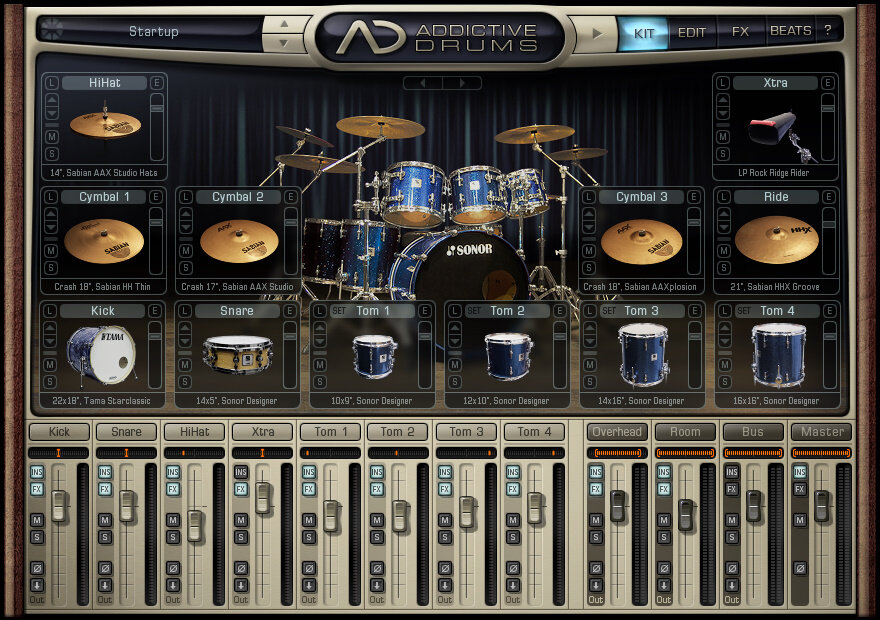Adjust the Kick channel volume fader
Image resolution: width=880 pixels, height=620 pixels.
click(59, 506)
